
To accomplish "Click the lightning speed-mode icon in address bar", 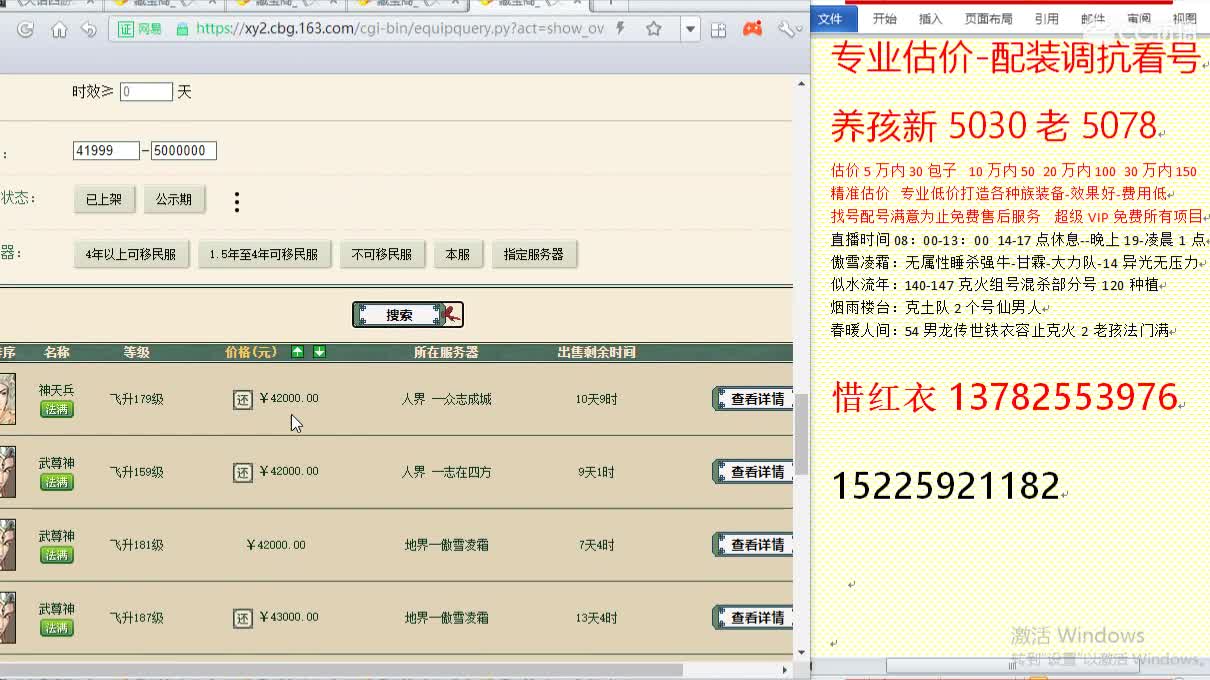I will [621, 29].
